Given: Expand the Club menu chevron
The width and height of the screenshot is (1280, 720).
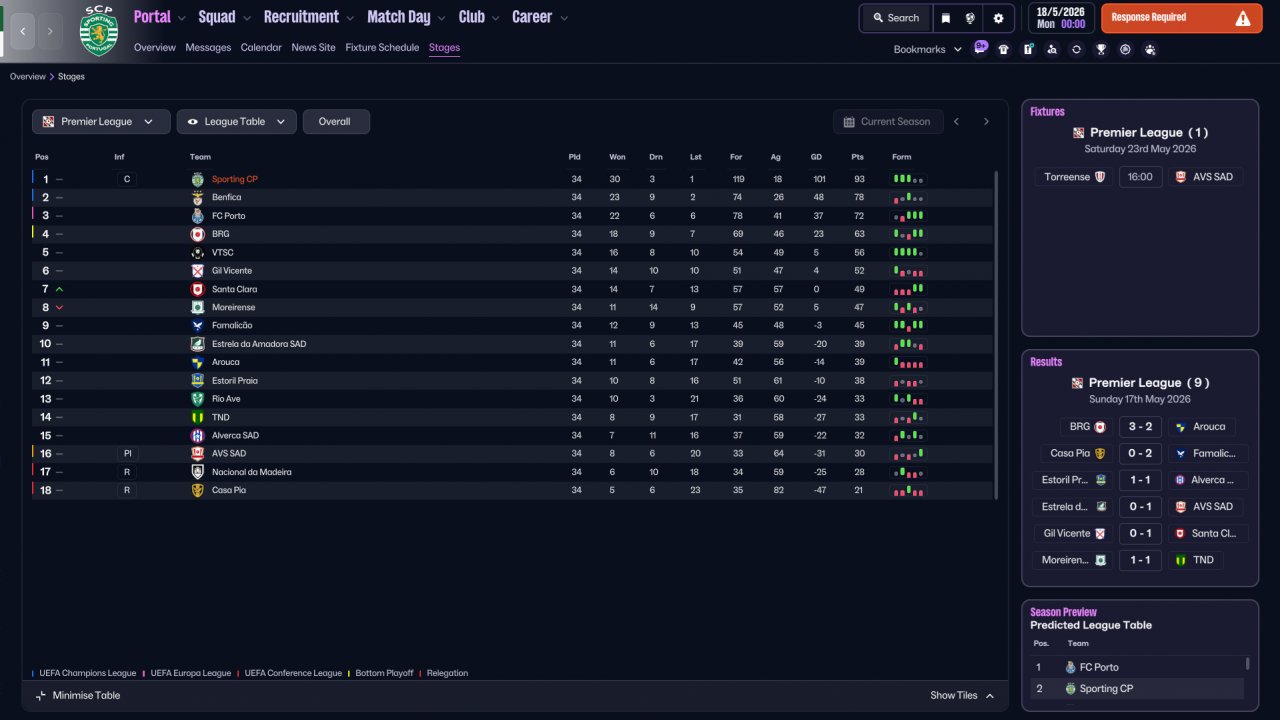Looking at the screenshot, I should [x=494, y=18].
